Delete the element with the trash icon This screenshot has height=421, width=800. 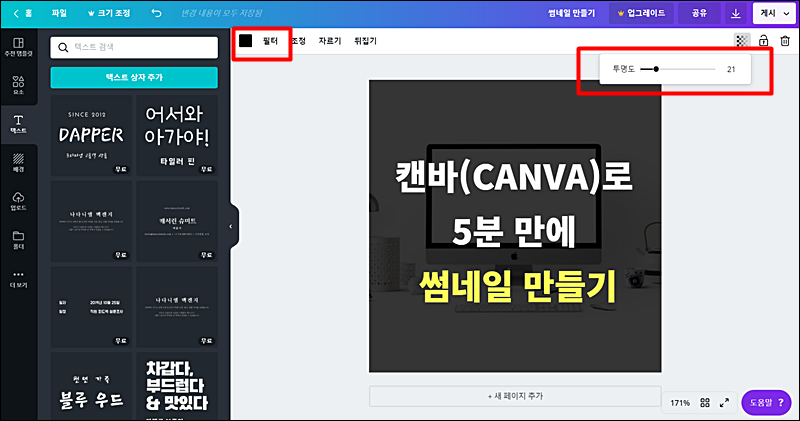(785, 41)
